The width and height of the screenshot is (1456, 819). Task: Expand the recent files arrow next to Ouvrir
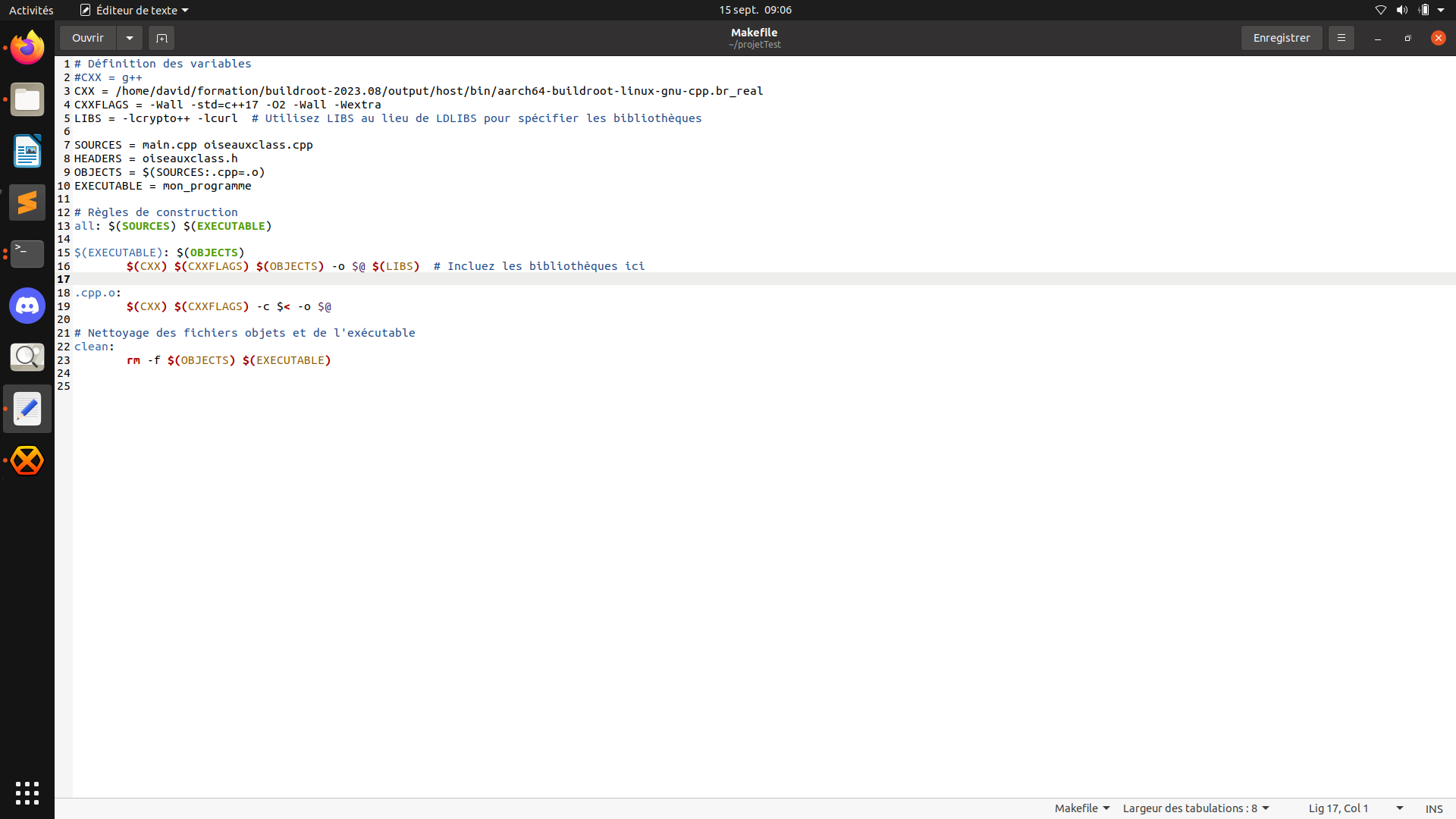coord(130,38)
